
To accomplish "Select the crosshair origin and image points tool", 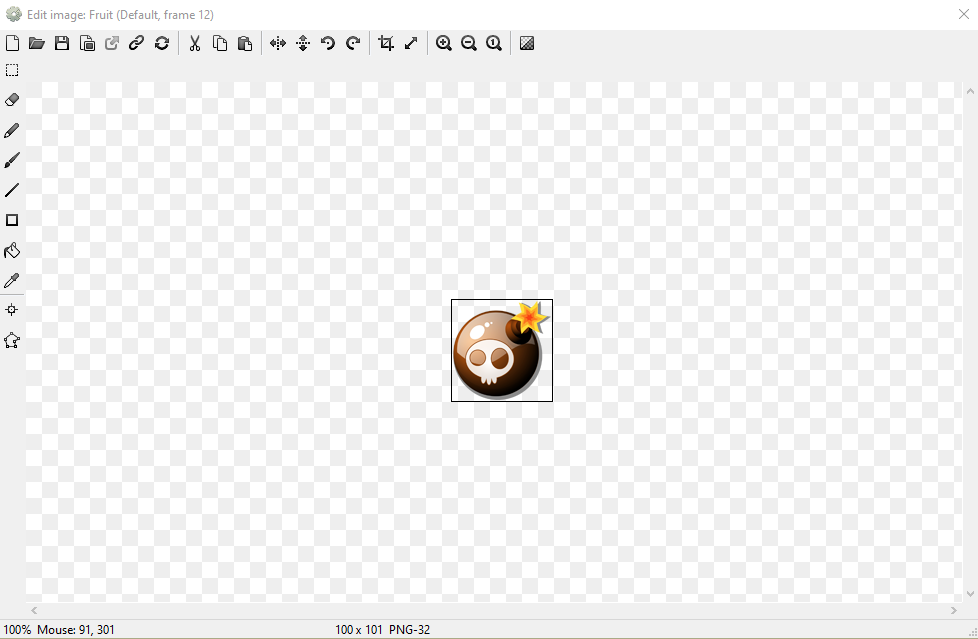I will (12, 310).
